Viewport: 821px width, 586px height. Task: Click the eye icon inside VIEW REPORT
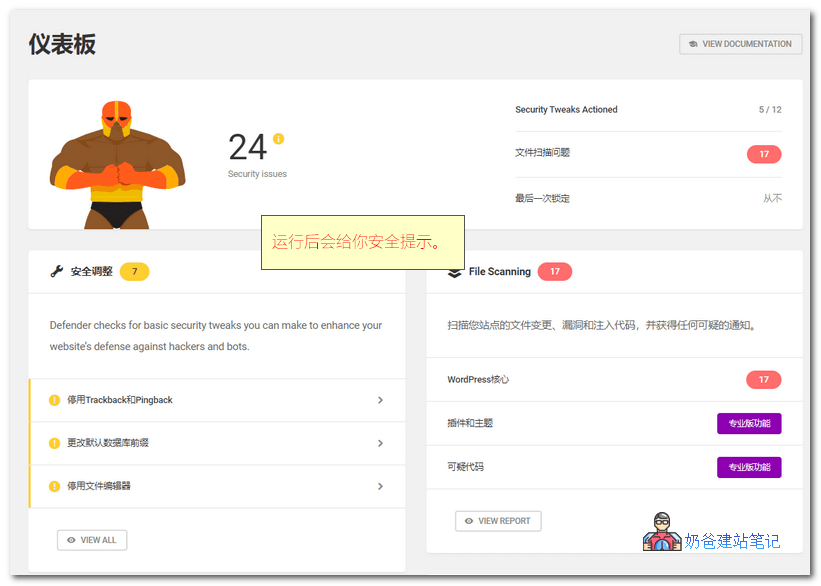point(470,520)
